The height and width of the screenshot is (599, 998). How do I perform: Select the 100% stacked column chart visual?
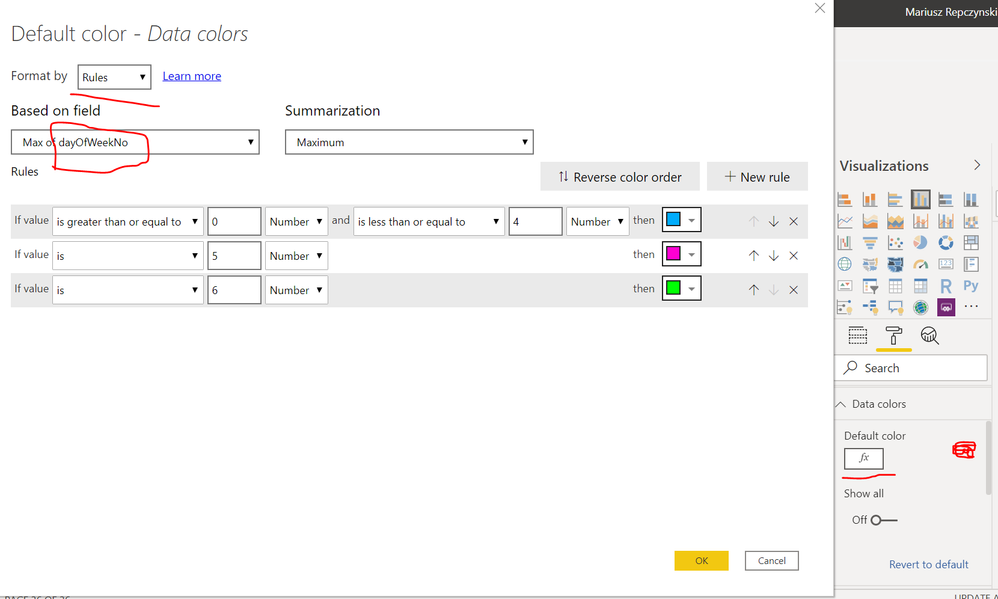pos(971,200)
